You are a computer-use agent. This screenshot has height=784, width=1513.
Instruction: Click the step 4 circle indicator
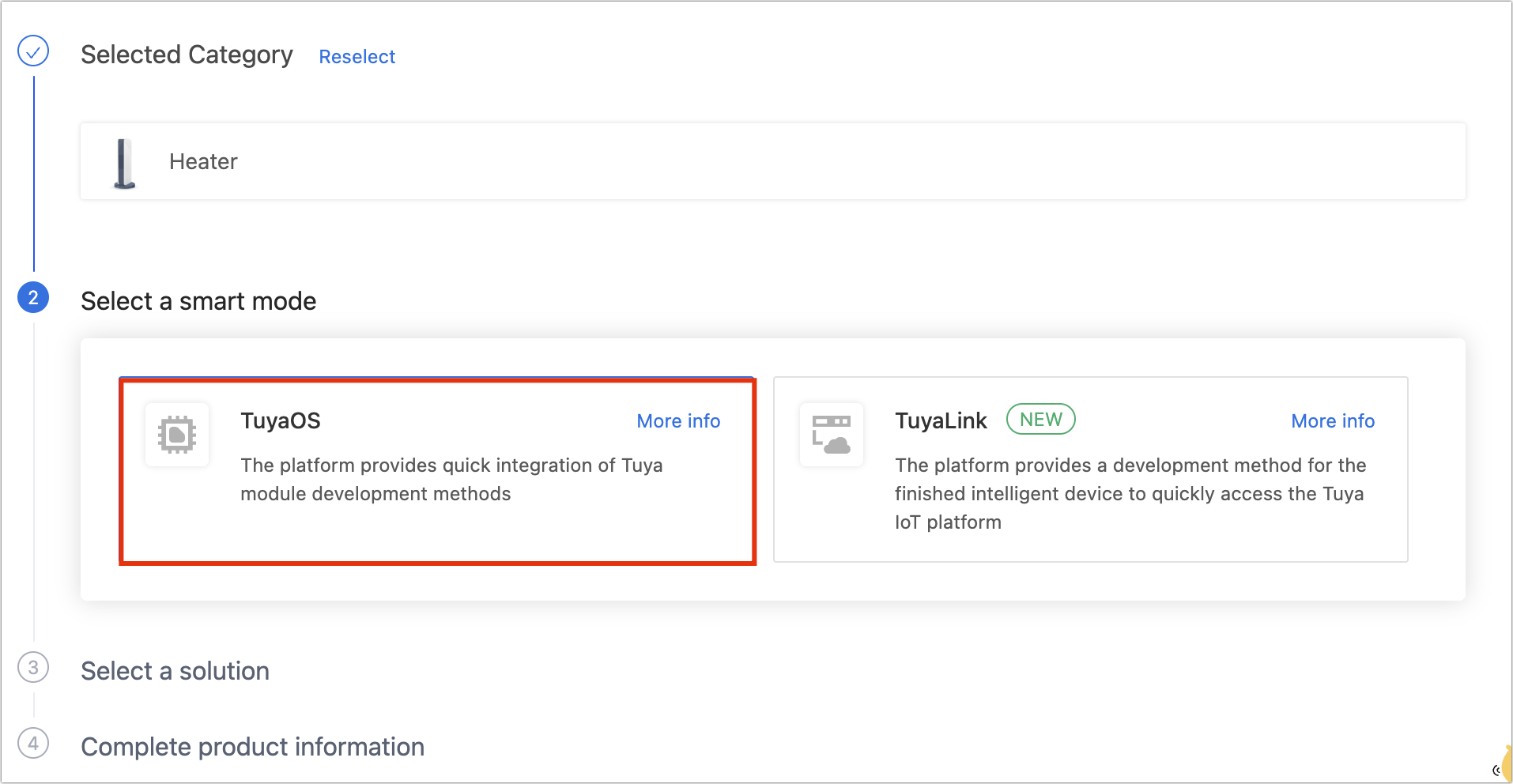pos(33,743)
